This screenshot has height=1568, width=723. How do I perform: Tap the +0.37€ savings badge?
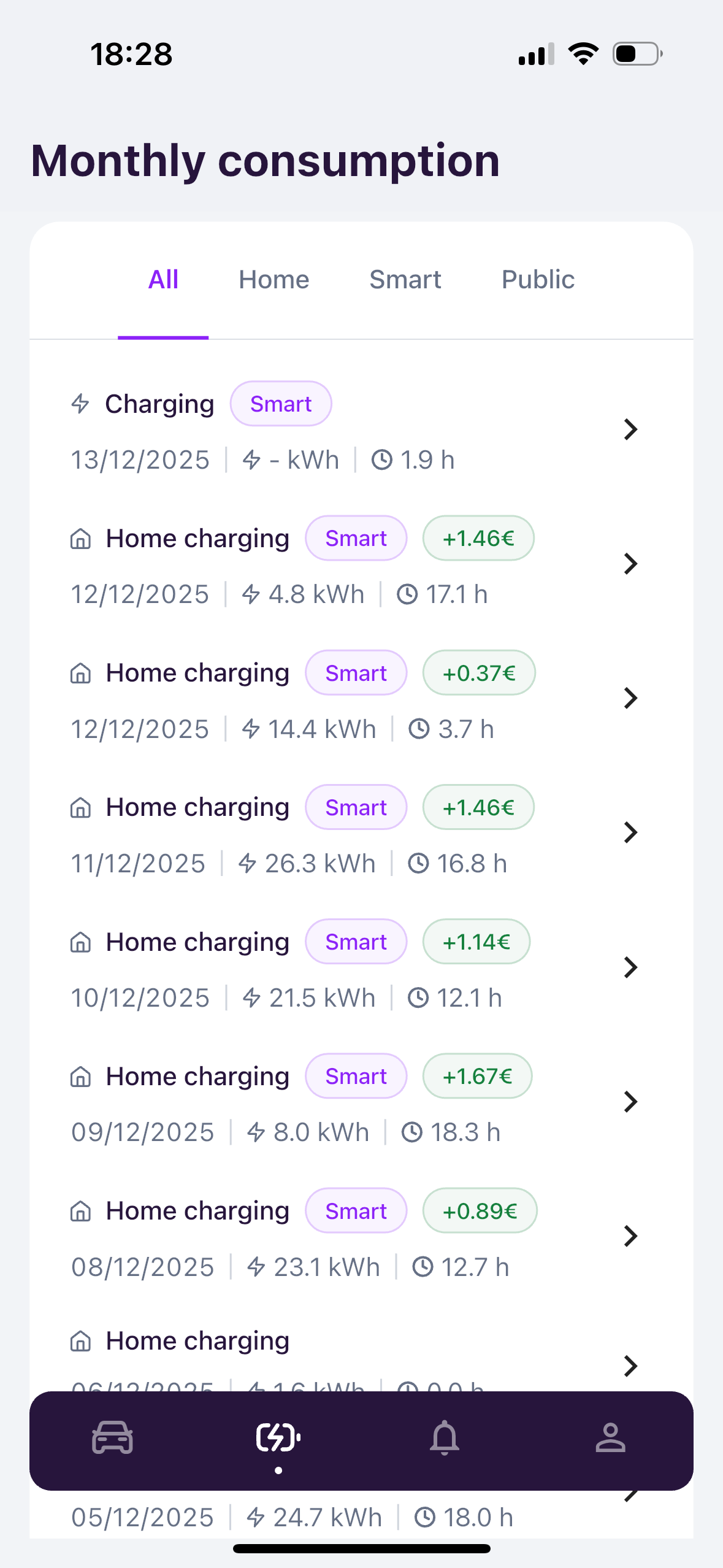479,673
